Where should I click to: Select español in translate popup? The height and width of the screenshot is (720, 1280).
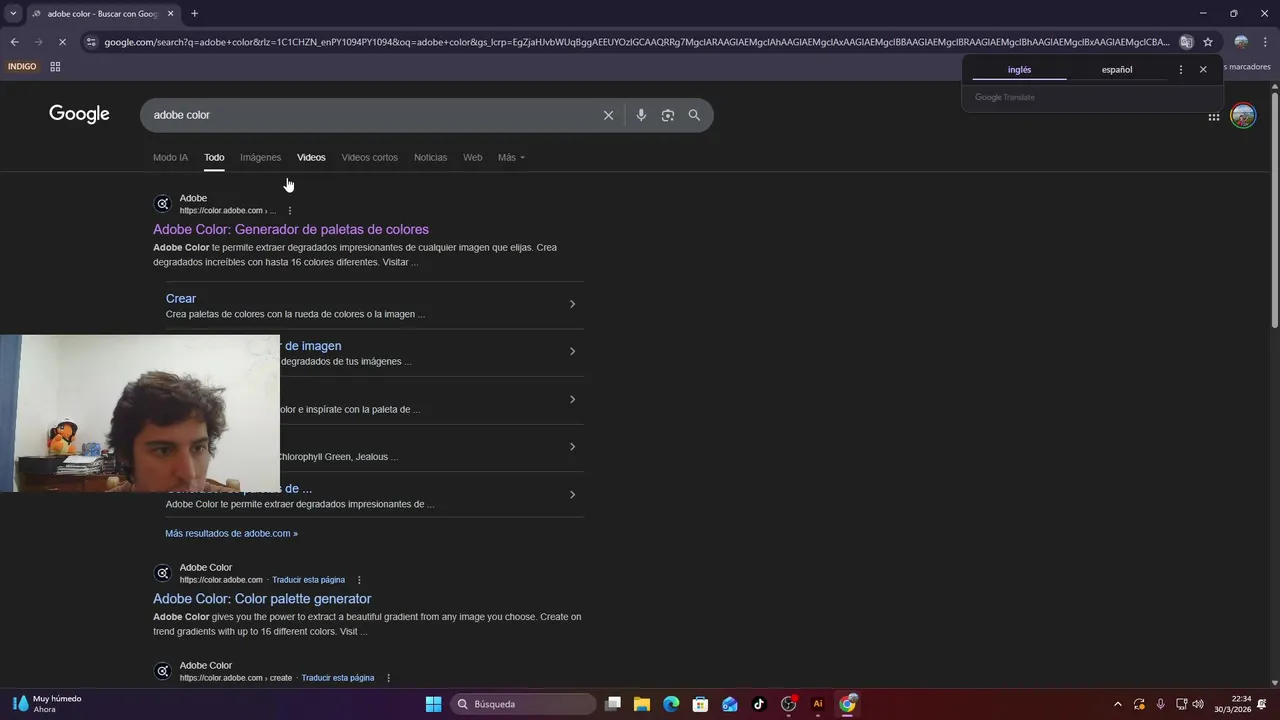pyautogui.click(x=1117, y=70)
